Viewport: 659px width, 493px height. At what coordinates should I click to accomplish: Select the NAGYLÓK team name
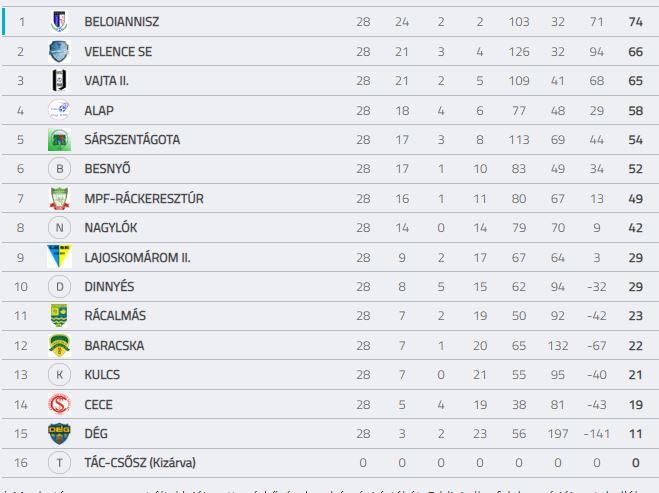point(111,228)
